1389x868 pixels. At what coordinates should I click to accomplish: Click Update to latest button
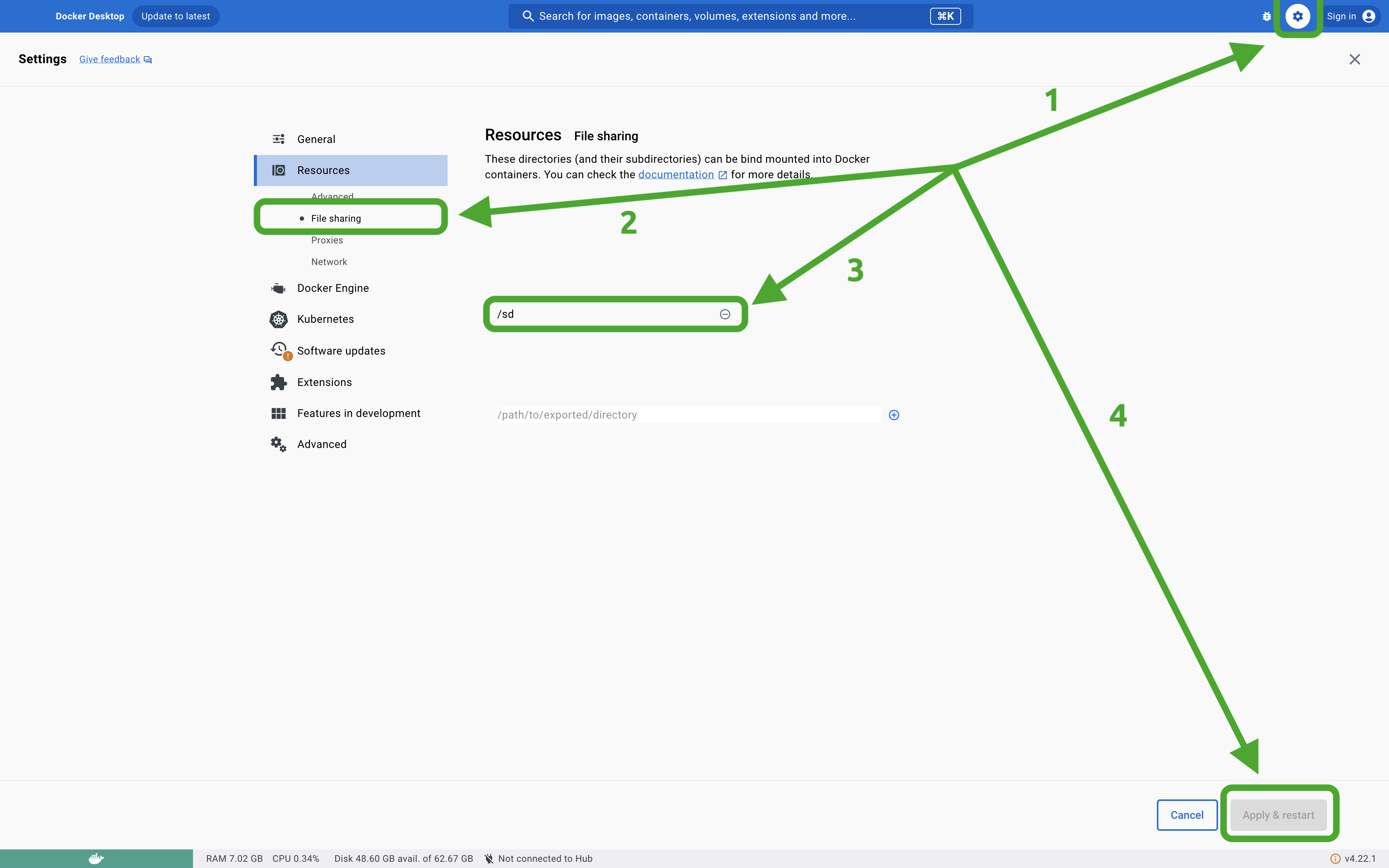[176, 16]
